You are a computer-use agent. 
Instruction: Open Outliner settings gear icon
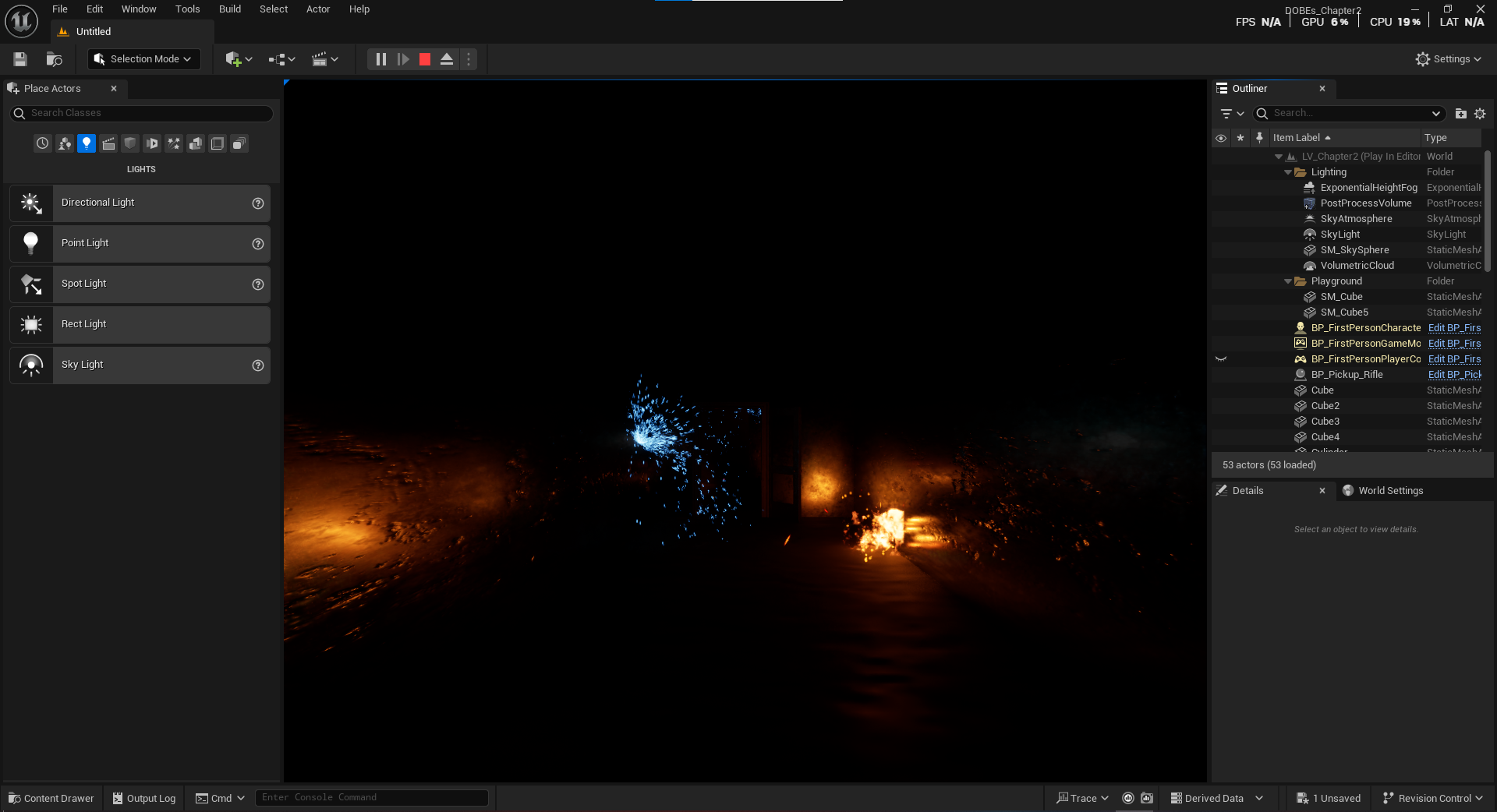(x=1480, y=114)
